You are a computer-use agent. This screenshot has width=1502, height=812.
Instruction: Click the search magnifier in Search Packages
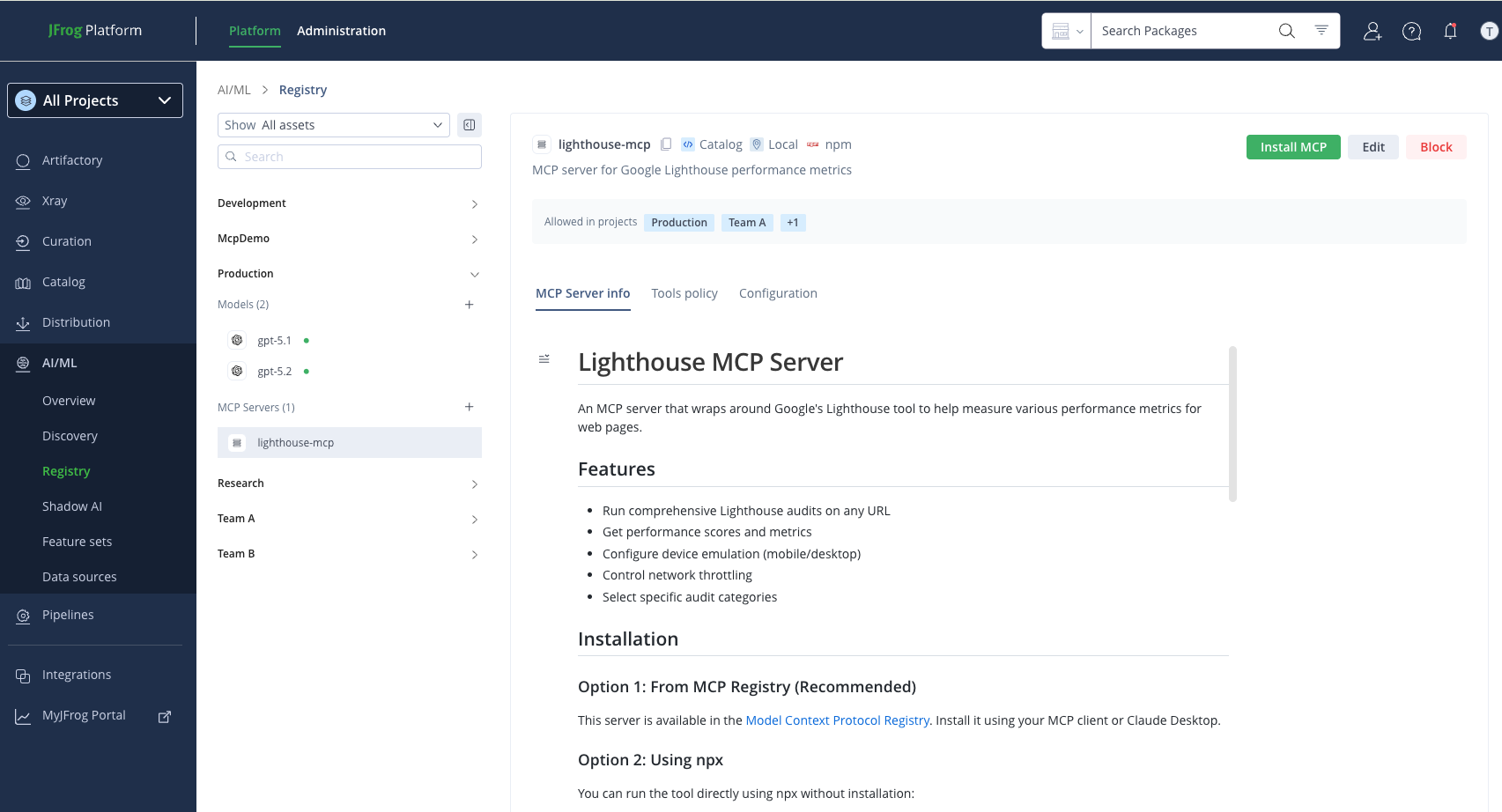point(1286,31)
